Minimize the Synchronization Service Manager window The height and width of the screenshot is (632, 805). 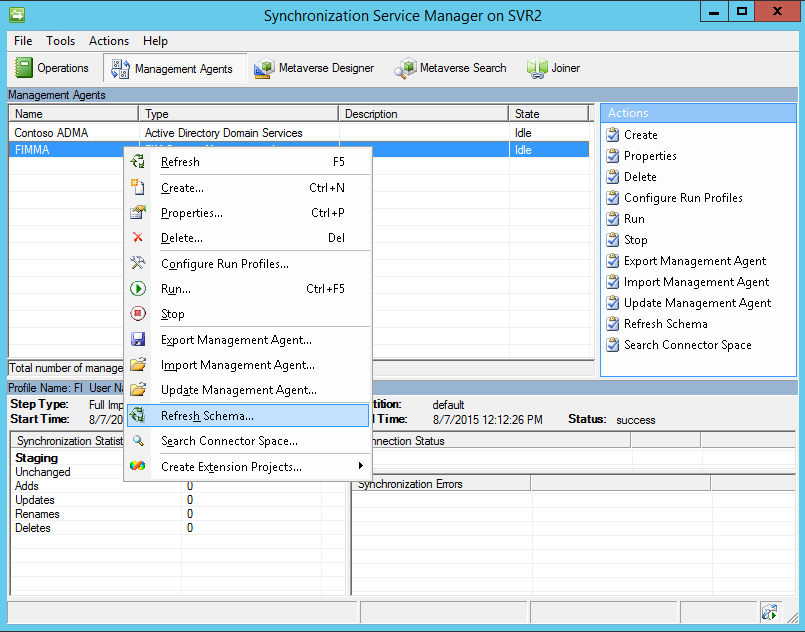coord(714,12)
